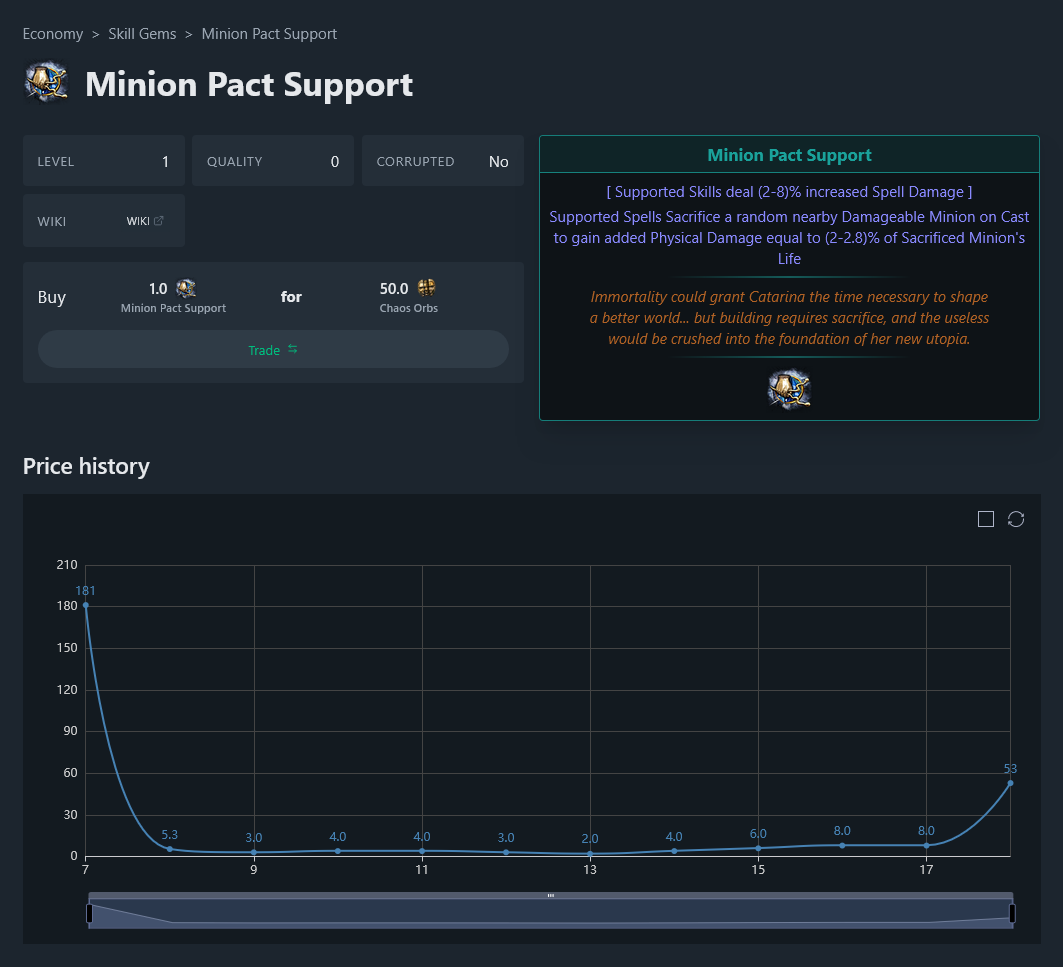Click the Minion Pact gem icon in Buy row
This screenshot has width=1063, height=967.
click(186, 288)
